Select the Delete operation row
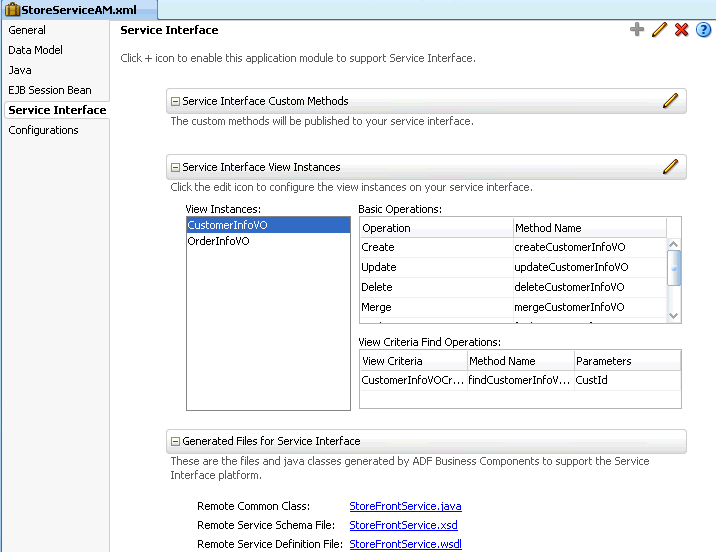Image resolution: width=716 pixels, height=552 pixels. point(513,287)
